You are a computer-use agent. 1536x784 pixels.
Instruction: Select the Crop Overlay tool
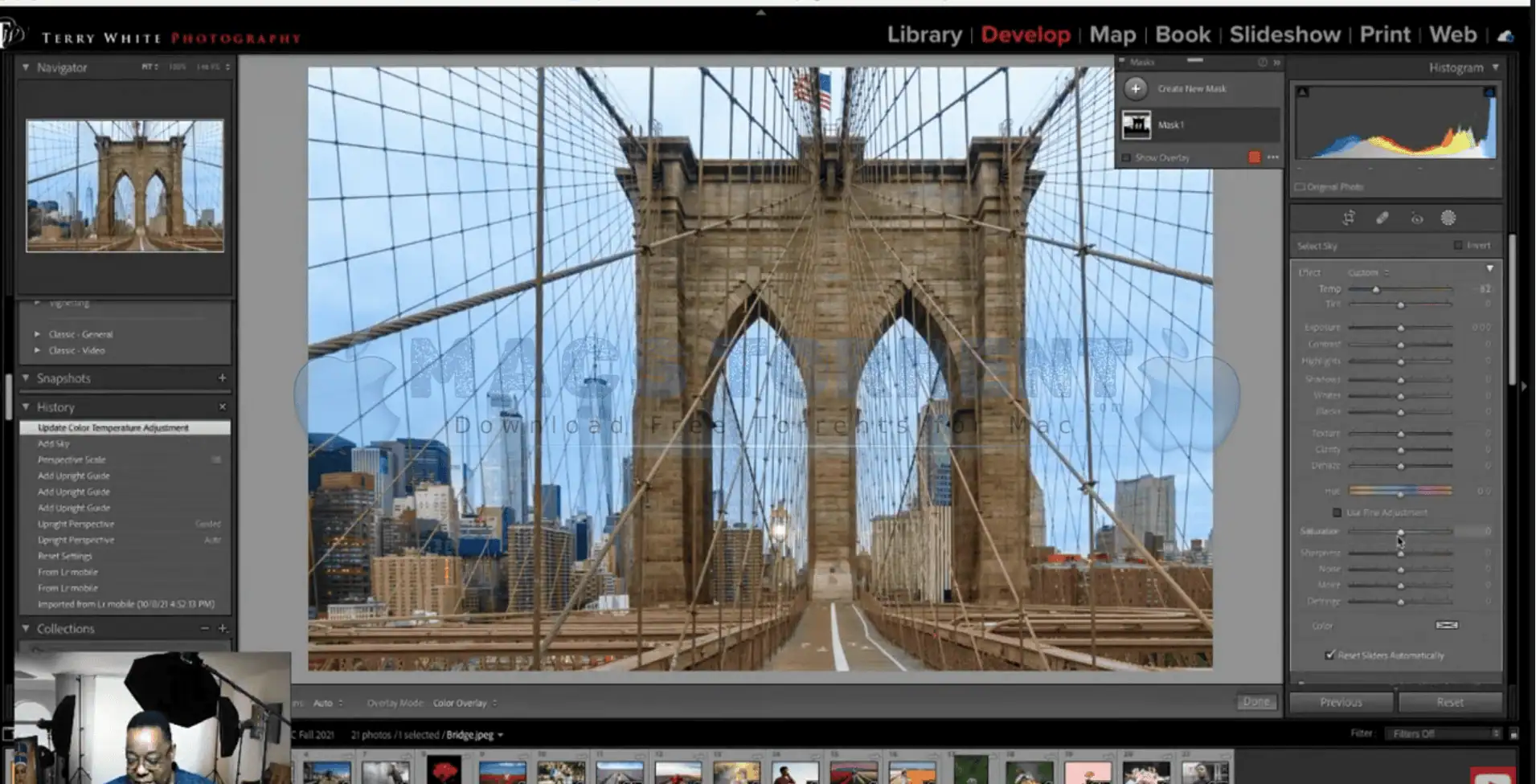coord(1349,218)
